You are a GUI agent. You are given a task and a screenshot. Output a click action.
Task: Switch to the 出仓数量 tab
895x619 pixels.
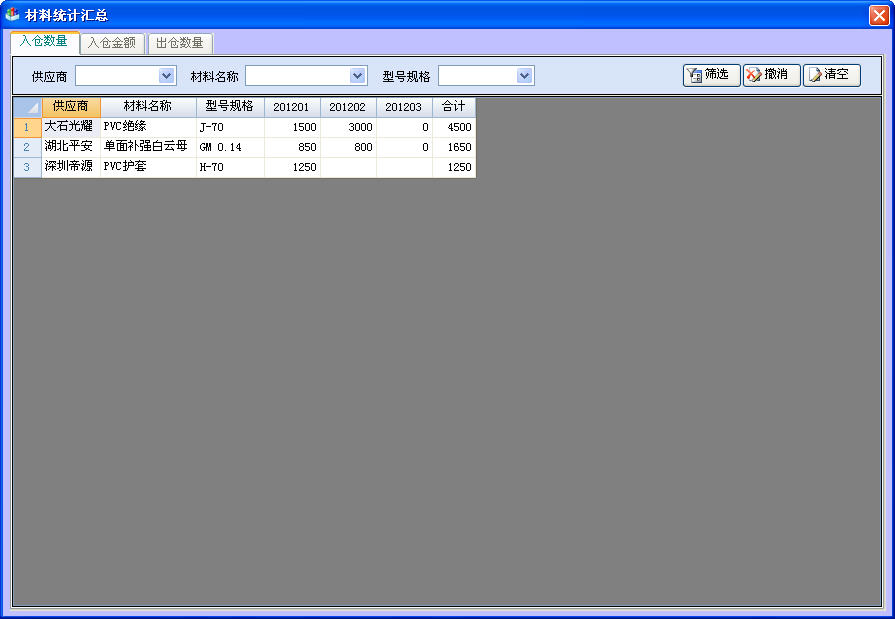point(180,43)
